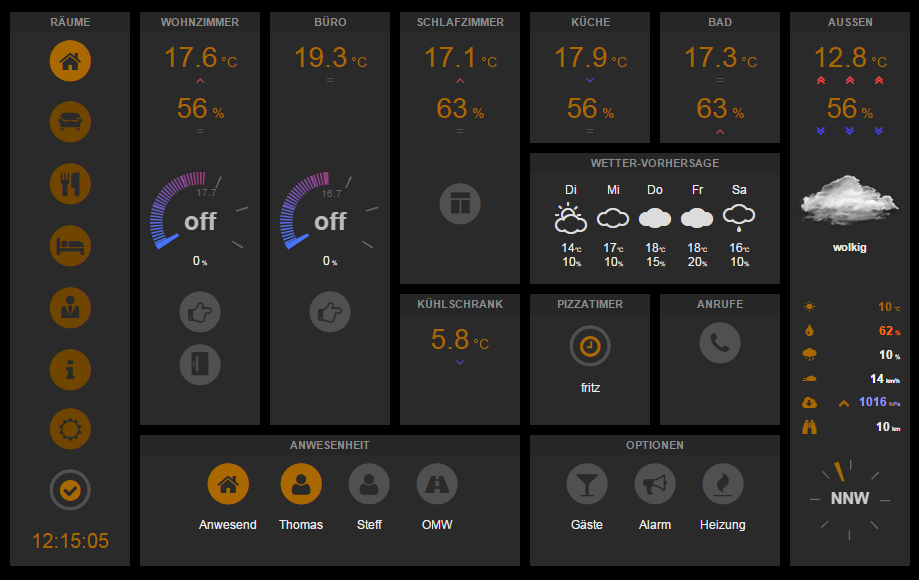Open the home overview in Räume sidebar
Screen dimensions: 919x580
(x=70, y=61)
